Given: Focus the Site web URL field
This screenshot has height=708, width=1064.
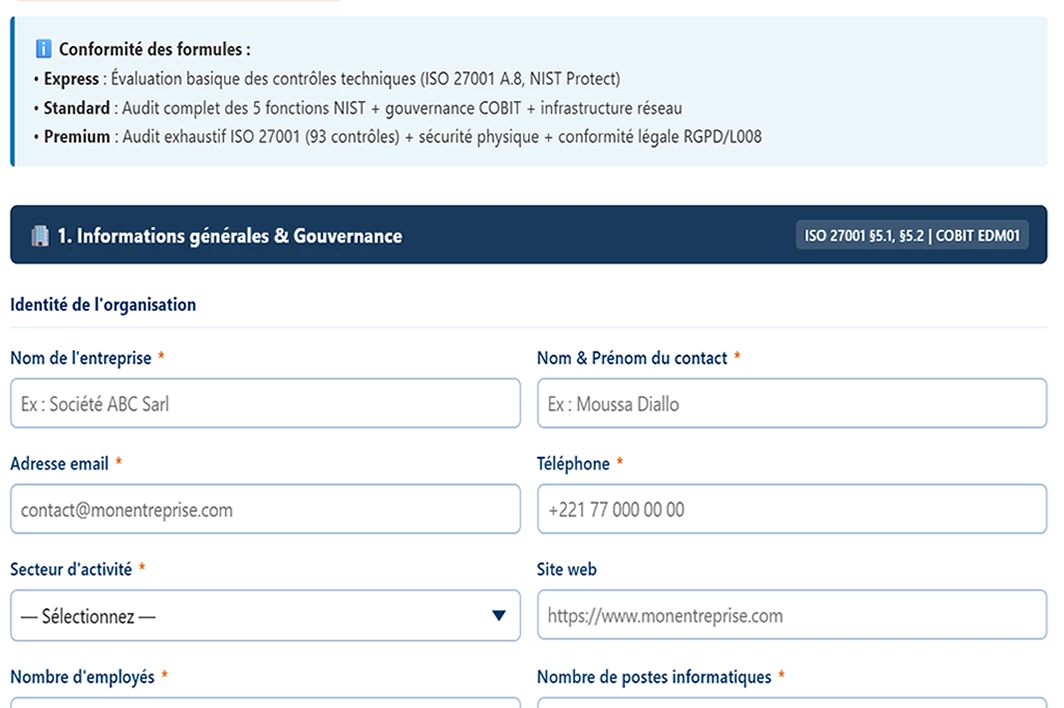Looking at the screenshot, I should pyautogui.click(x=792, y=615).
